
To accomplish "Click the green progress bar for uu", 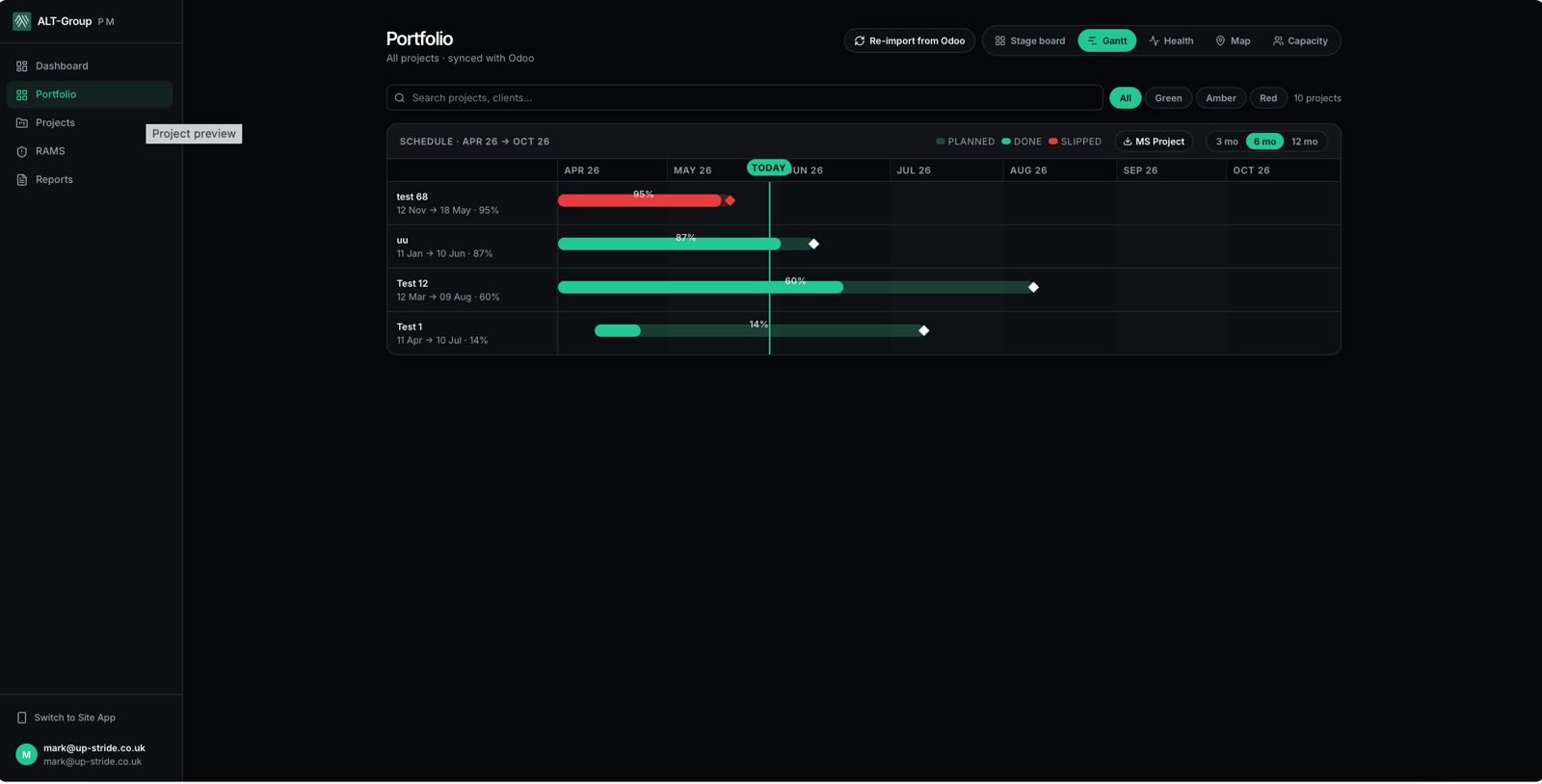I will point(669,244).
